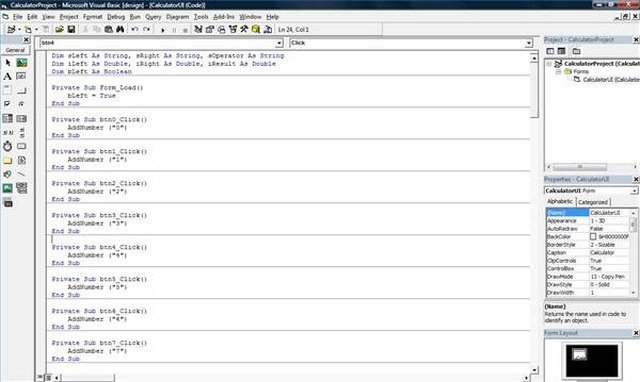640x382 pixels.
Task: Click the General toolbox tab button
Action: pyautogui.click(x=15, y=50)
